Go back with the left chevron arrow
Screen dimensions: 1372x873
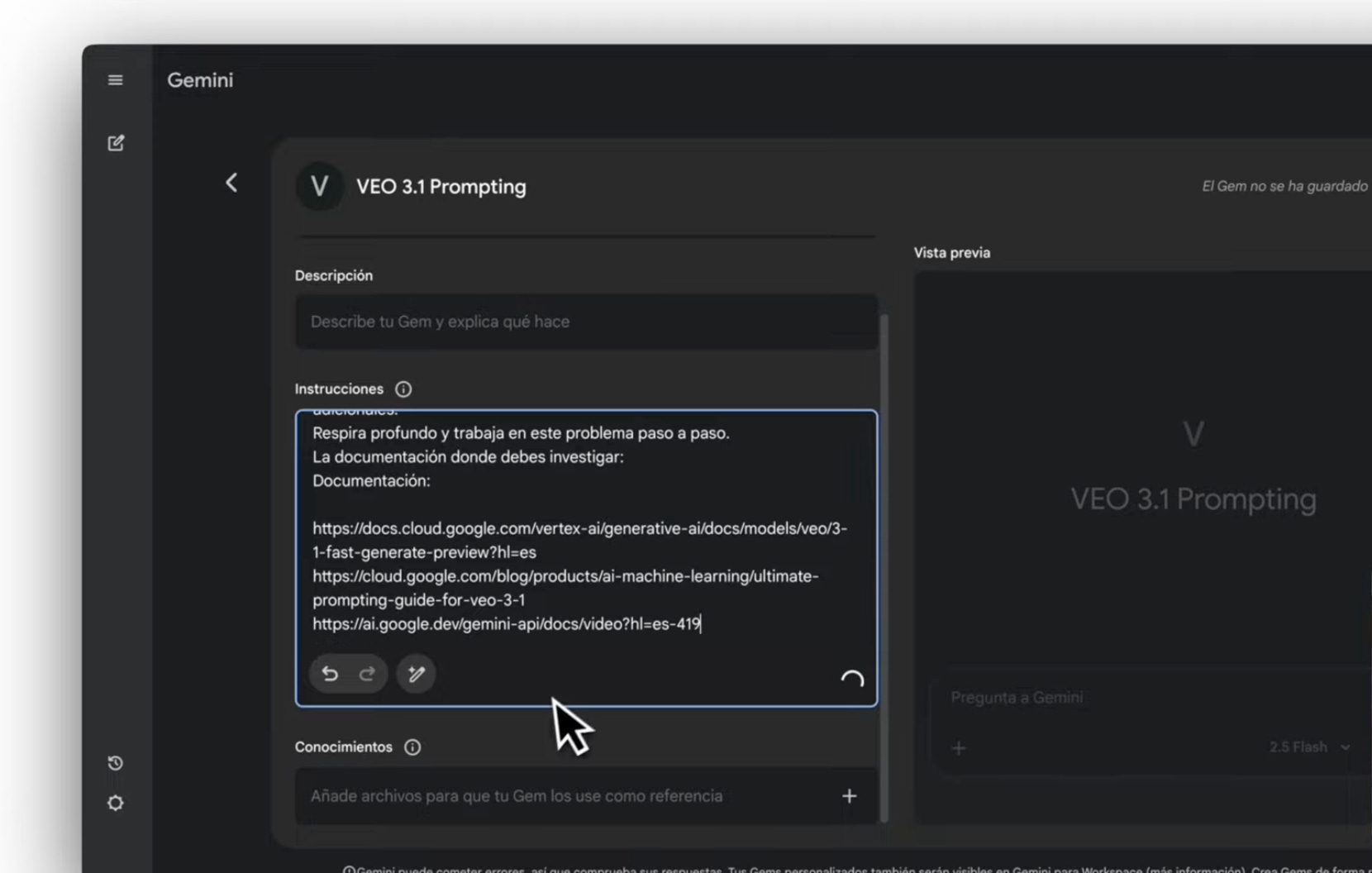click(231, 183)
